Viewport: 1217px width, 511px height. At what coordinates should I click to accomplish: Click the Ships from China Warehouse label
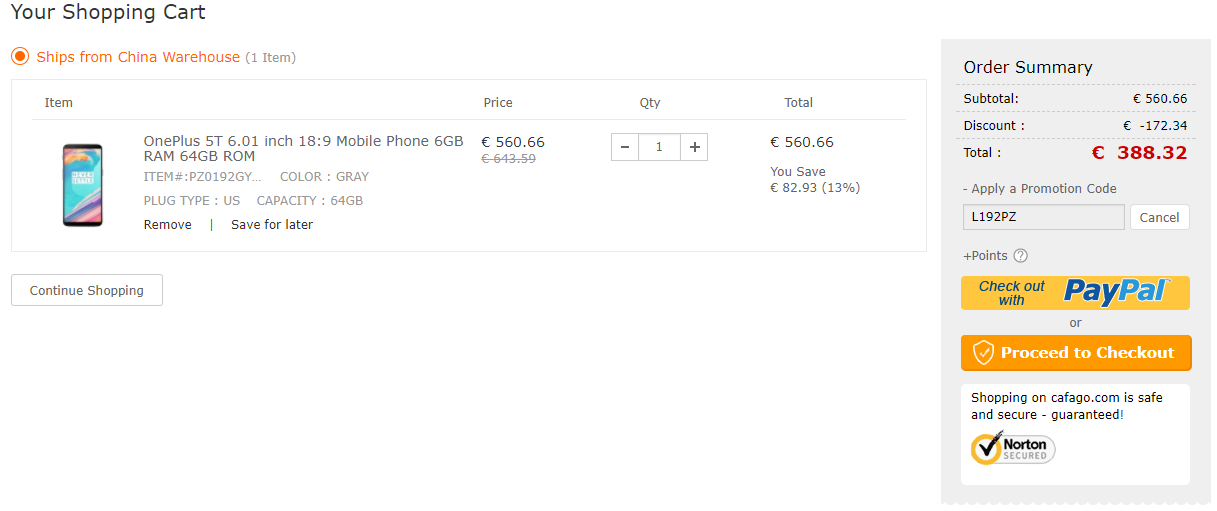click(x=138, y=57)
